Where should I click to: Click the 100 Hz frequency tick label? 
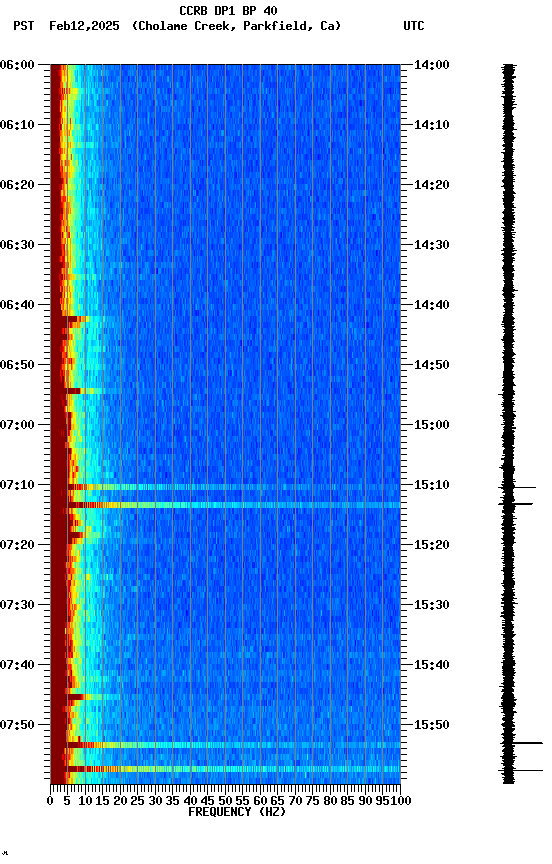click(402, 802)
